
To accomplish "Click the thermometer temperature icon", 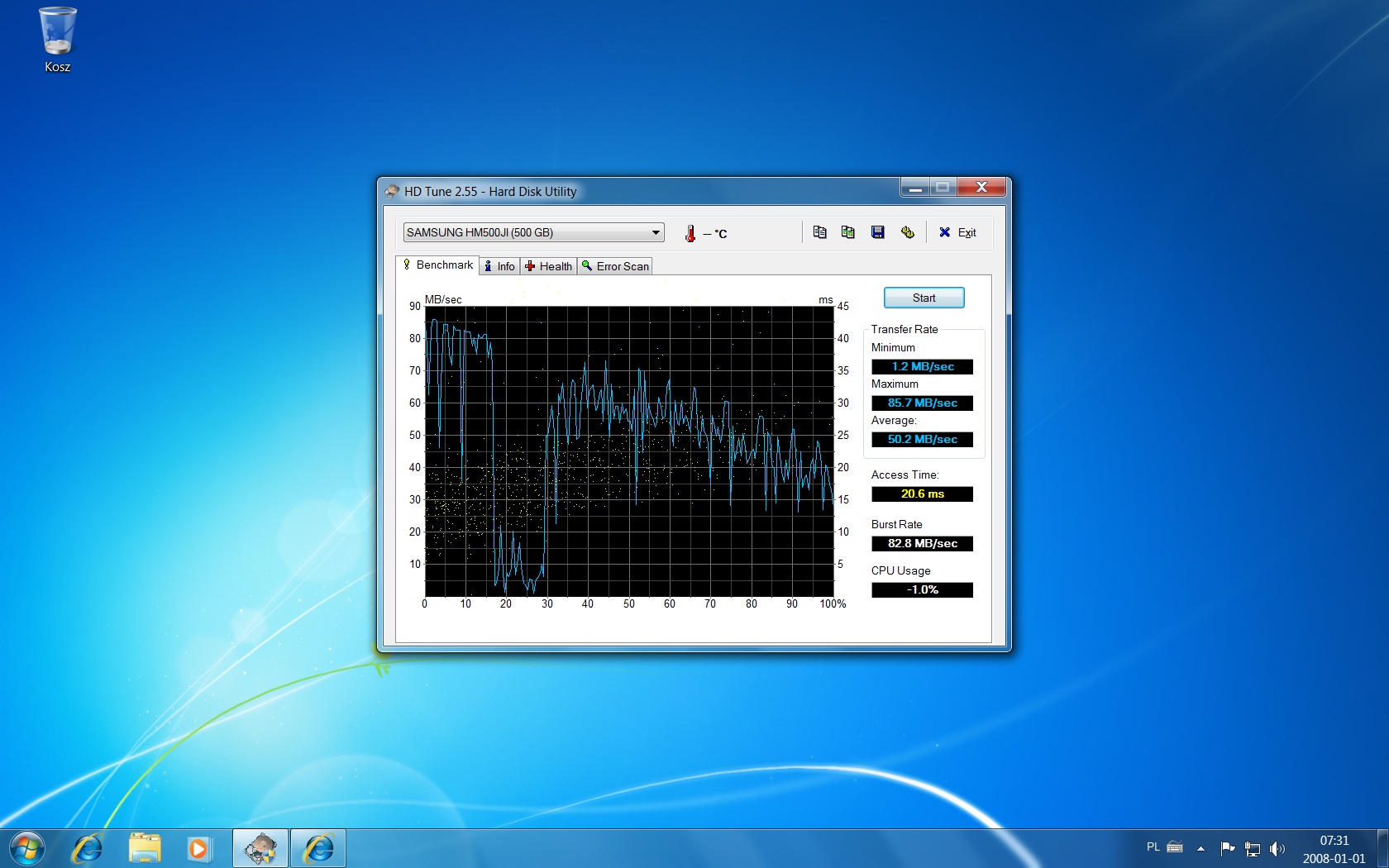I will pyautogui.click(x=690, y=234).
